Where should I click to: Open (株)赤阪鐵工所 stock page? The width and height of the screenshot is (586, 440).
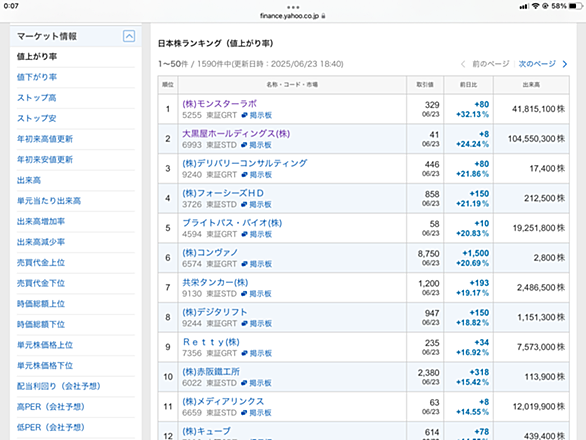tap(211, 372)
